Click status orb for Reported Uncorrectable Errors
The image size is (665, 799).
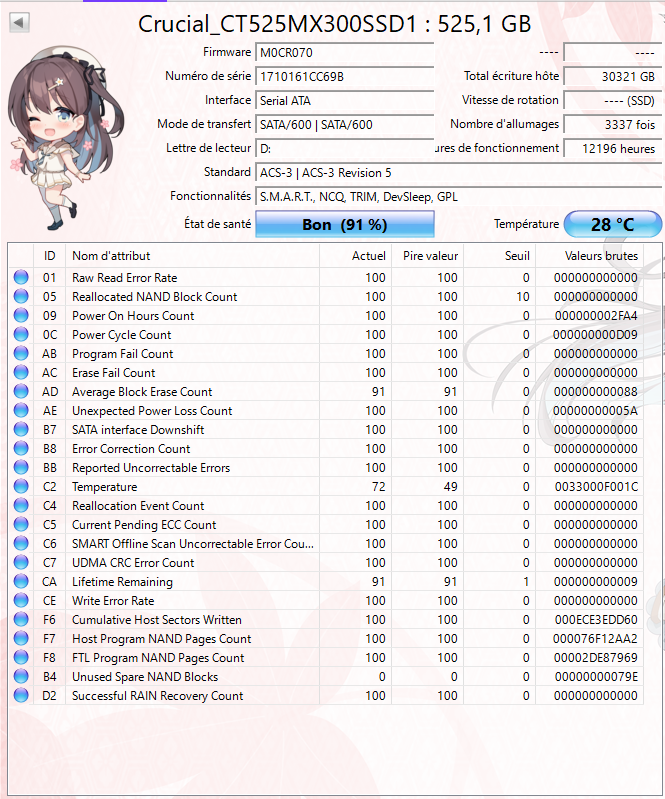click(21, 467)
